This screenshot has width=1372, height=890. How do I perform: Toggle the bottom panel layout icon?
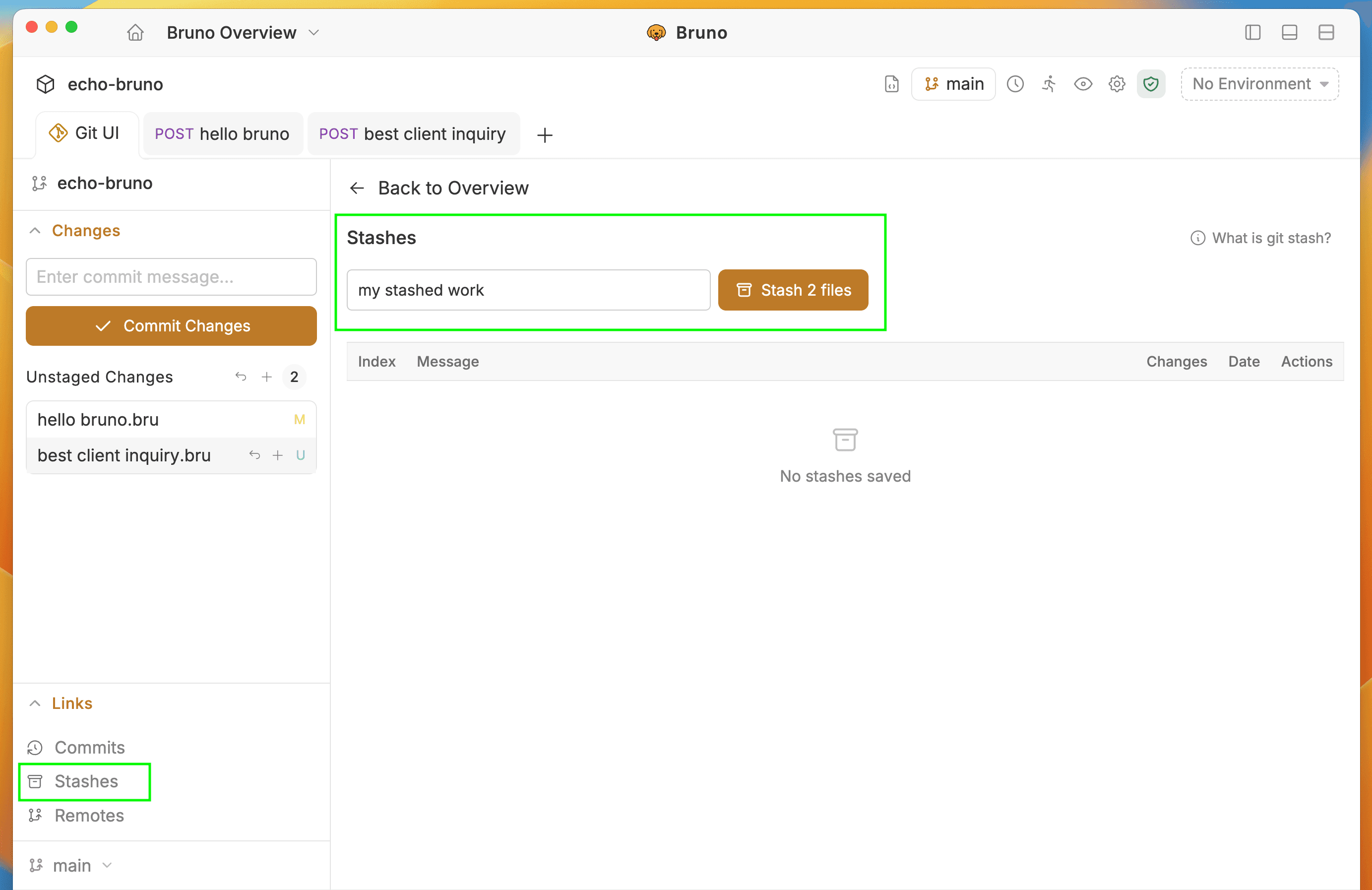(x=1289, y=33)
